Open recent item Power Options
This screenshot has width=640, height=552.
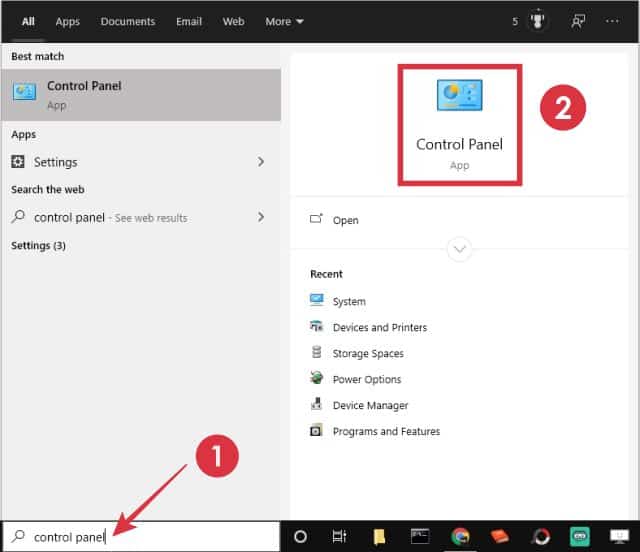pyautogui.click(x=367, y=380)
